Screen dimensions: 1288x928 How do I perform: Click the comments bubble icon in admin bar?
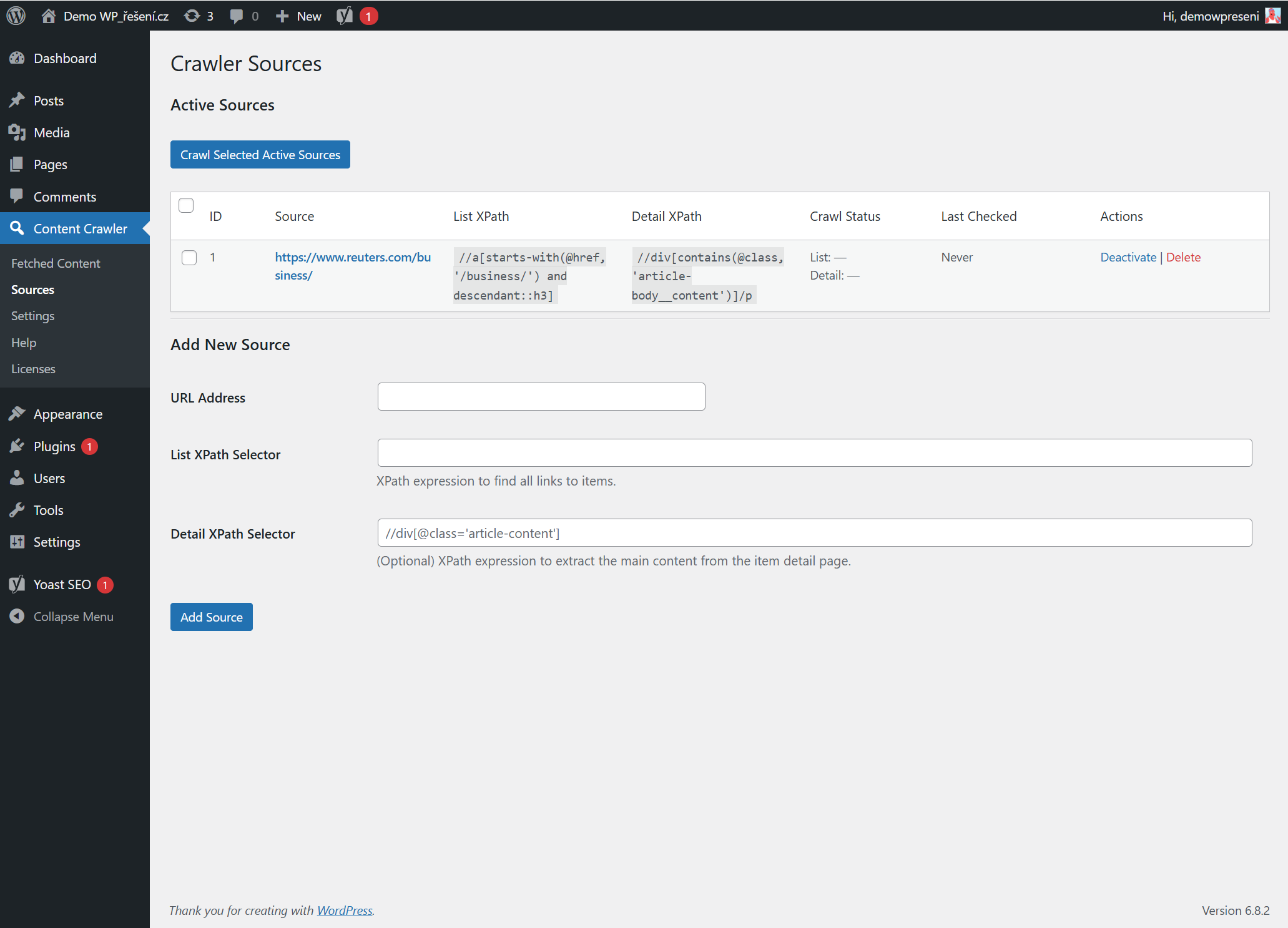click(236, 16)
